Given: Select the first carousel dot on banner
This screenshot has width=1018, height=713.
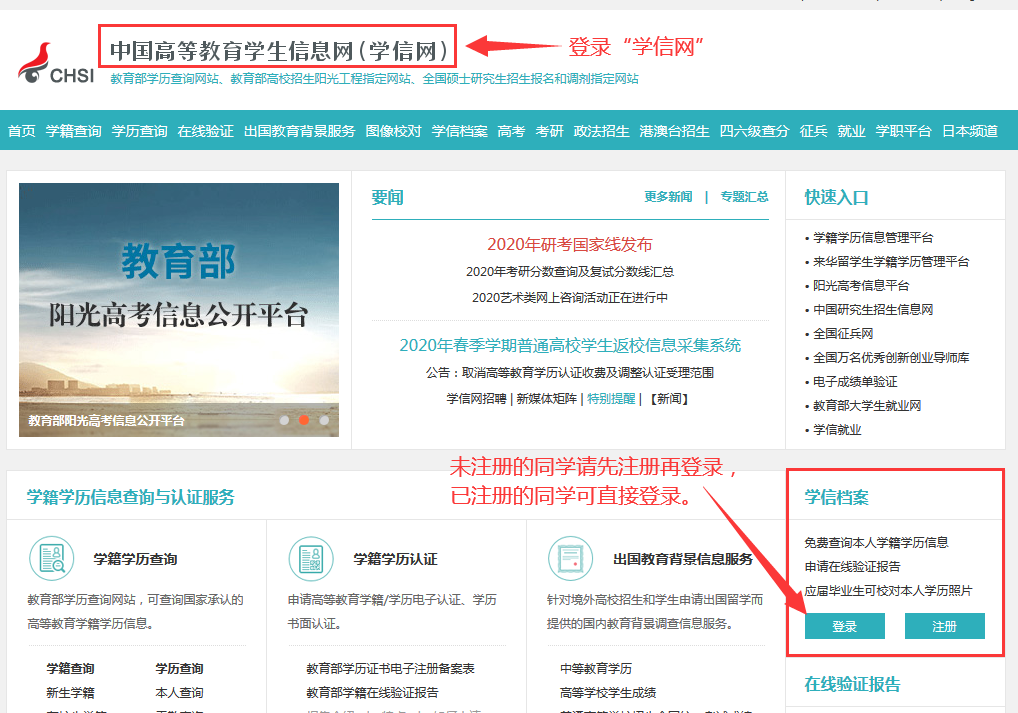Looking at the screenshot, I should click(x=284, y=420).
